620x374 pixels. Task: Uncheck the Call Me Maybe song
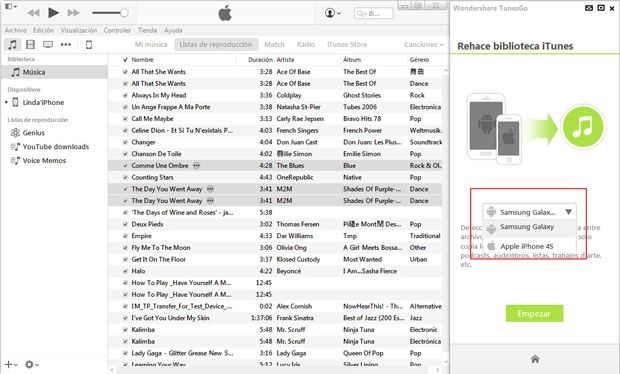pyautogui.click(x=125, y=119)
